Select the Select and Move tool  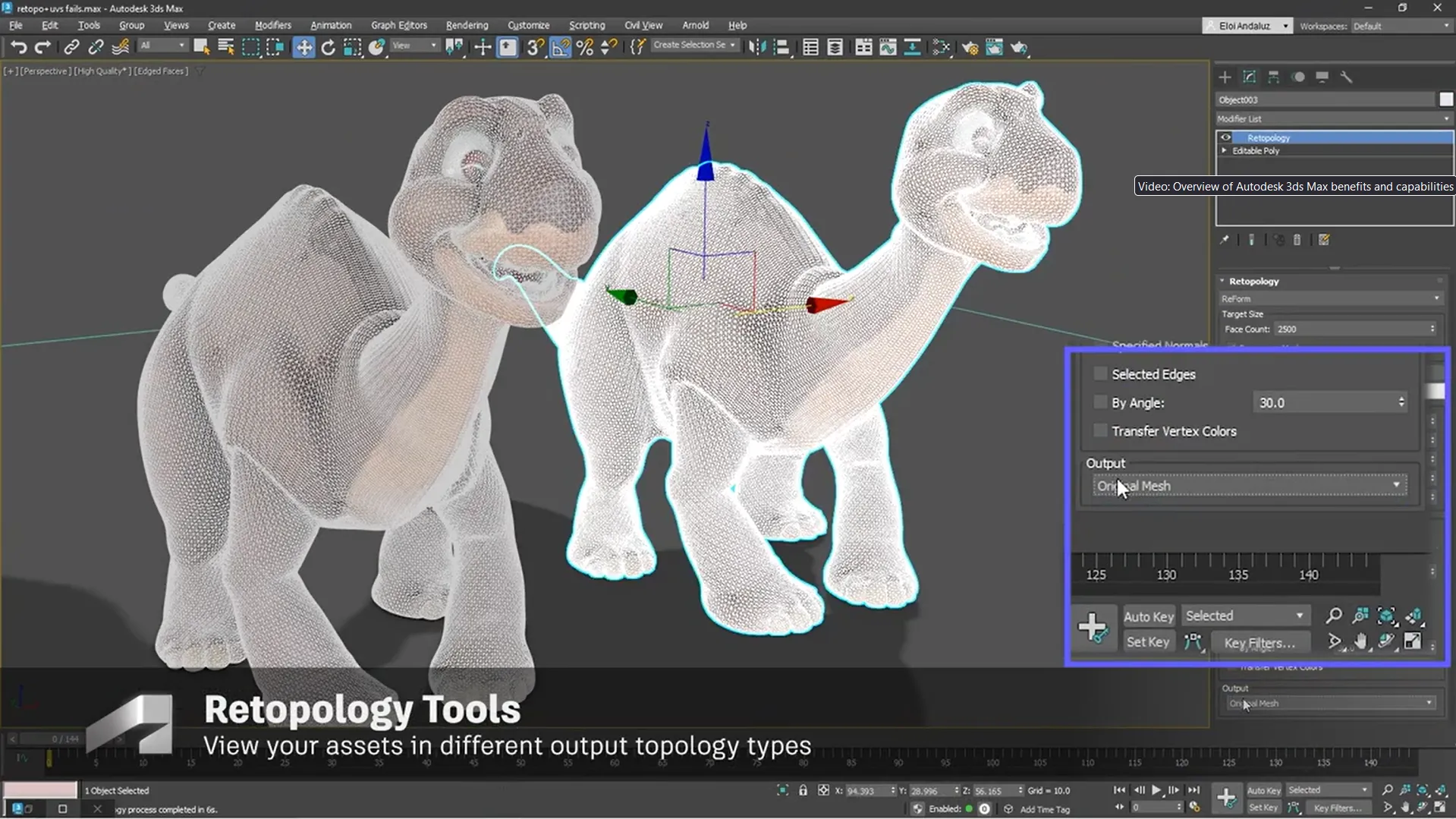(303, 46)
